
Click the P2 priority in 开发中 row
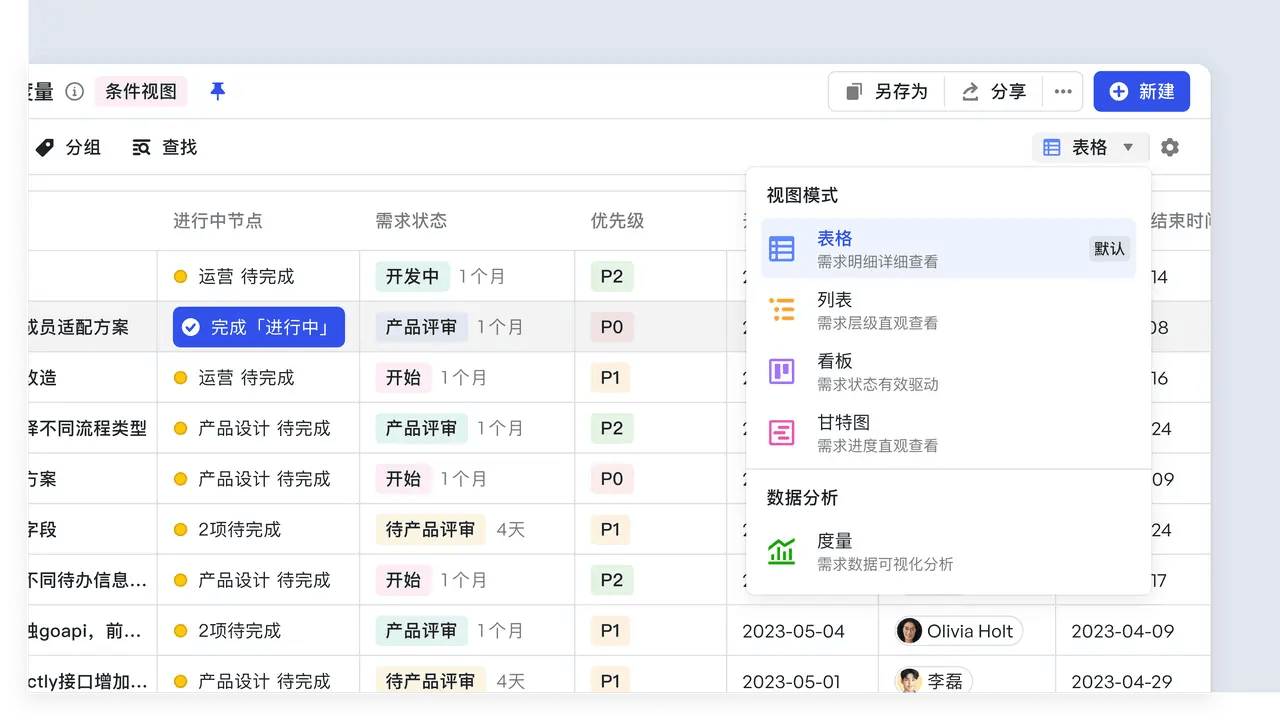(612, 276)
